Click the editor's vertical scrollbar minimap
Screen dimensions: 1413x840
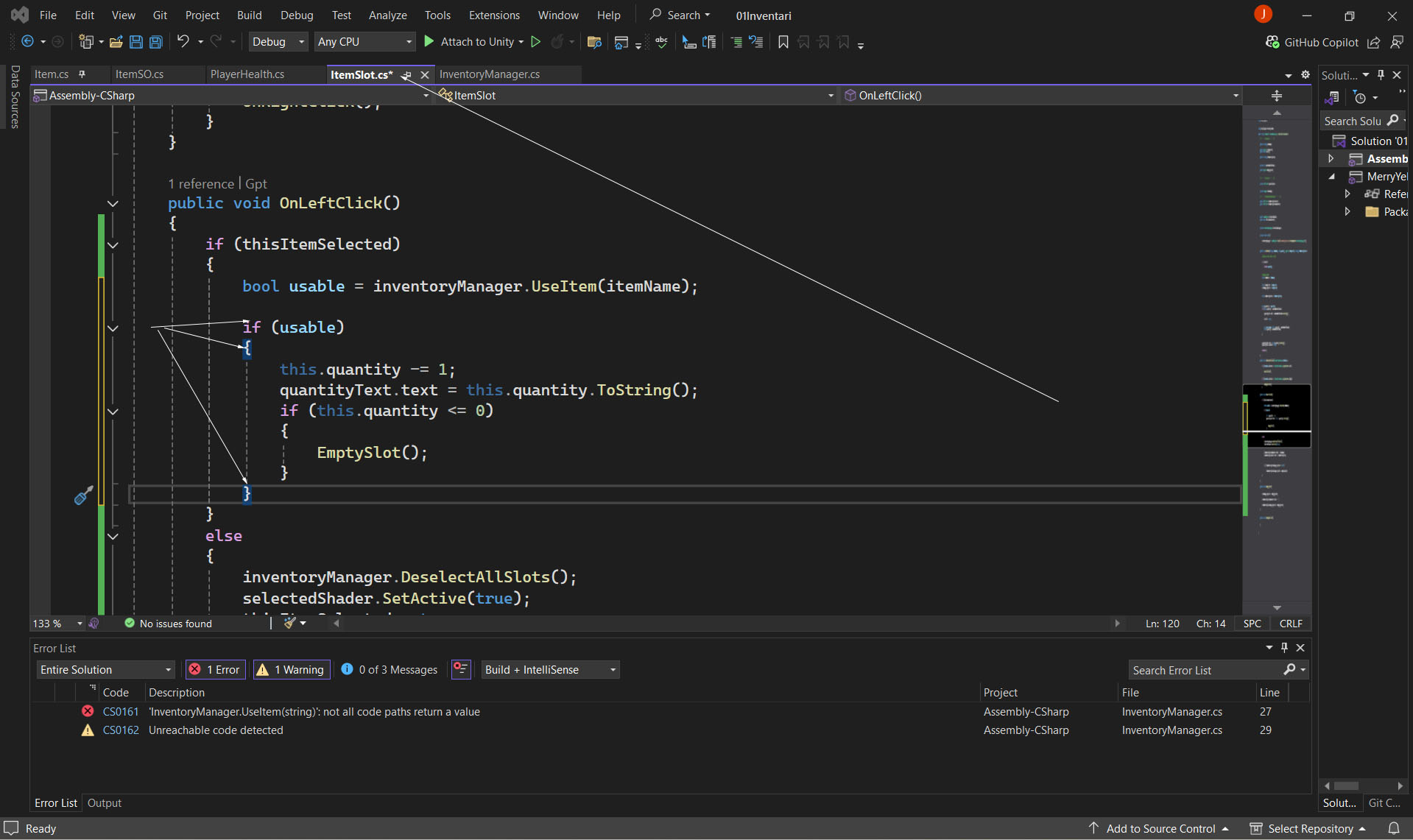coord(1277,294)
